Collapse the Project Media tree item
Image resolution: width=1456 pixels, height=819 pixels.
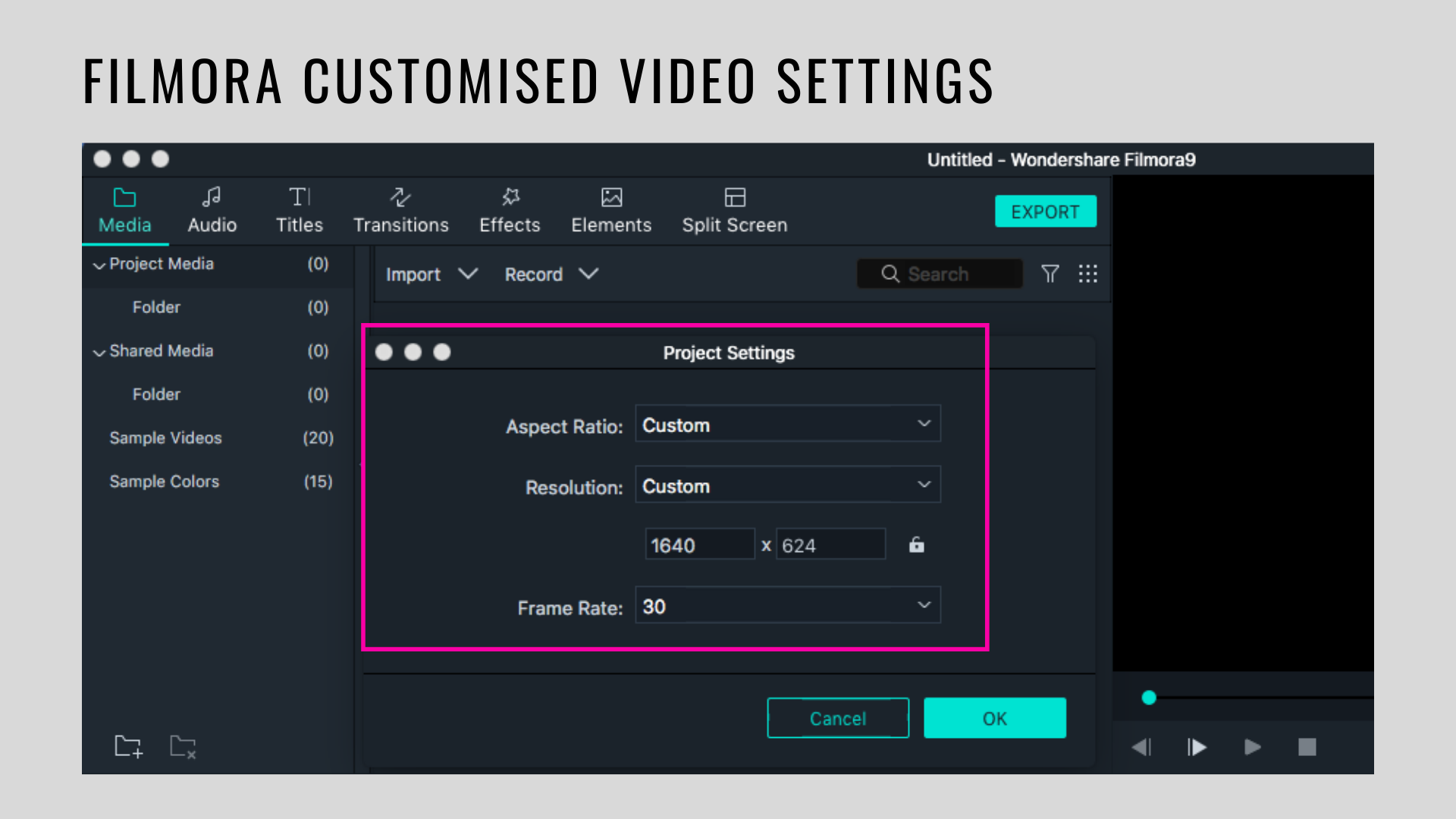(x=99, y=265)
